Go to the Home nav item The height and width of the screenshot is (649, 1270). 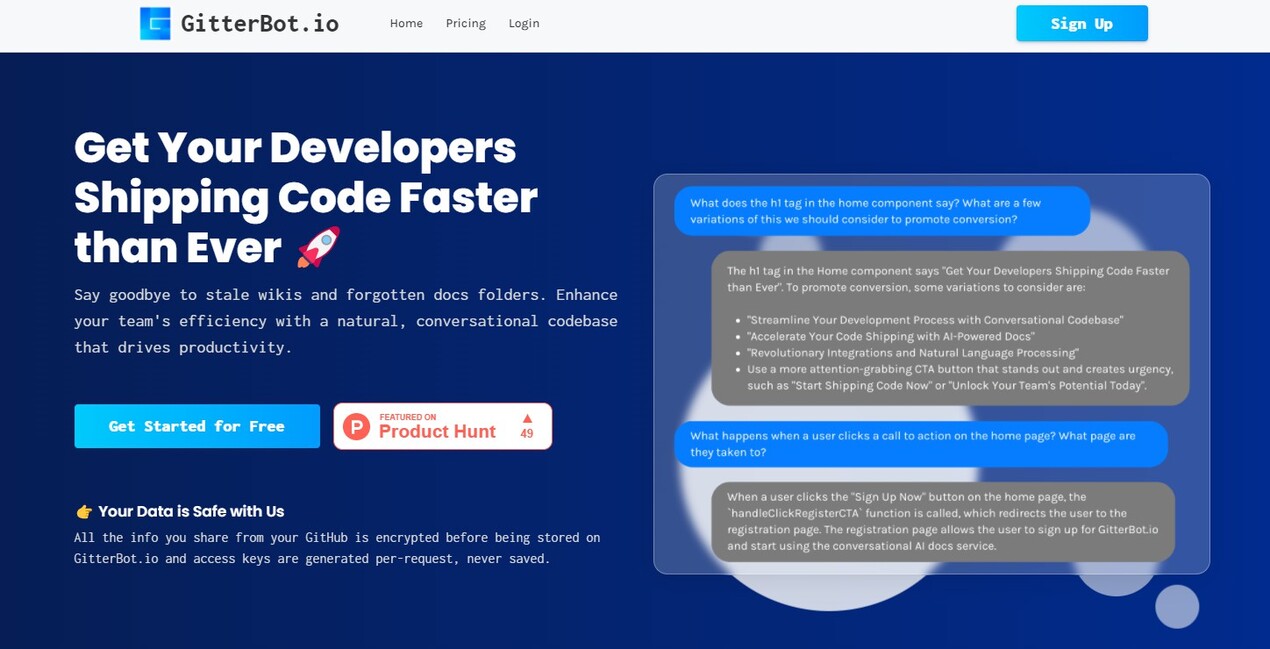tap(406, 23)
